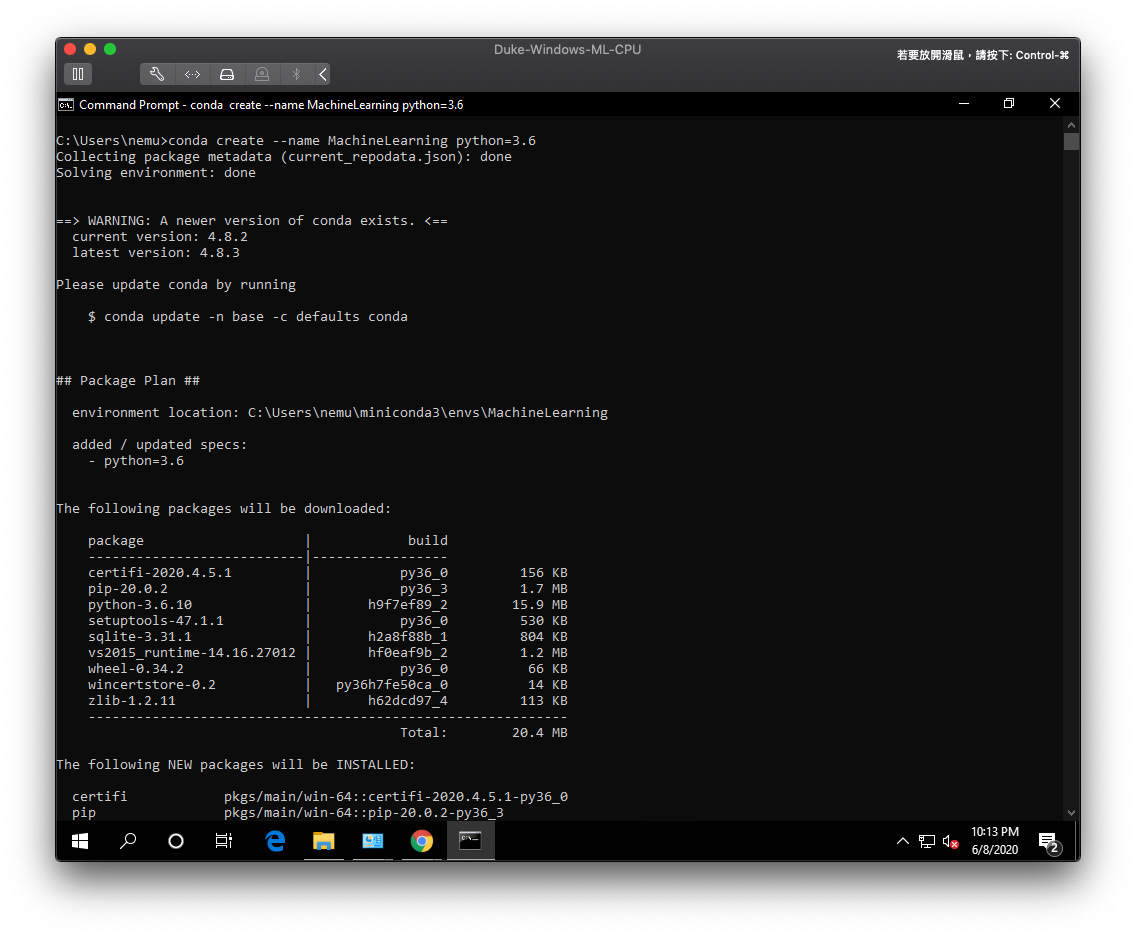The width and height of the screenshot is (1136, 935).
Task: Open Microsoft Edge from the taskbar
Action: pyautogui.click(x=275, y=841)
